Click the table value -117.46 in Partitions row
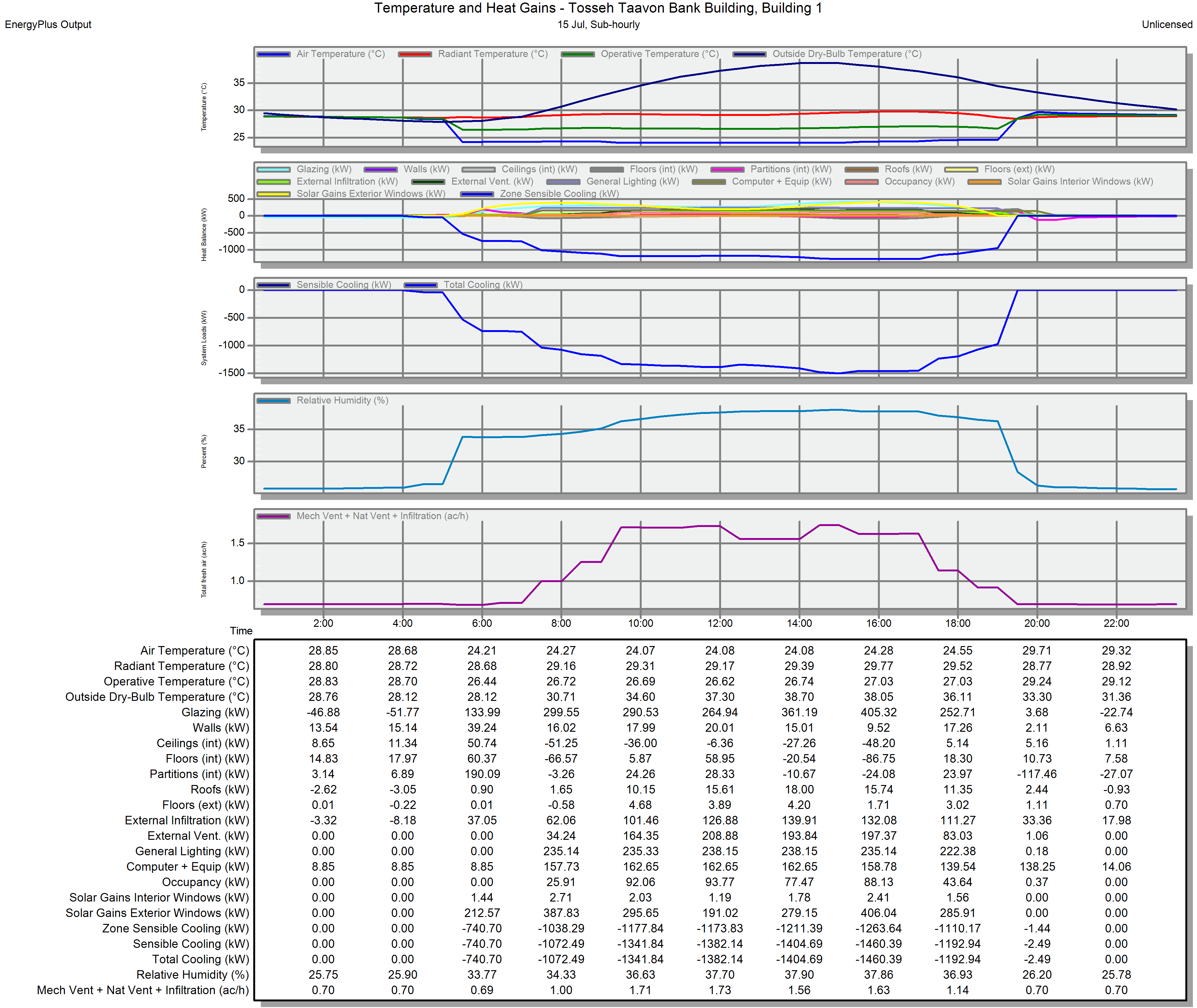This screenshot has height=1008, width=1197. click(x=1036, y=774)
